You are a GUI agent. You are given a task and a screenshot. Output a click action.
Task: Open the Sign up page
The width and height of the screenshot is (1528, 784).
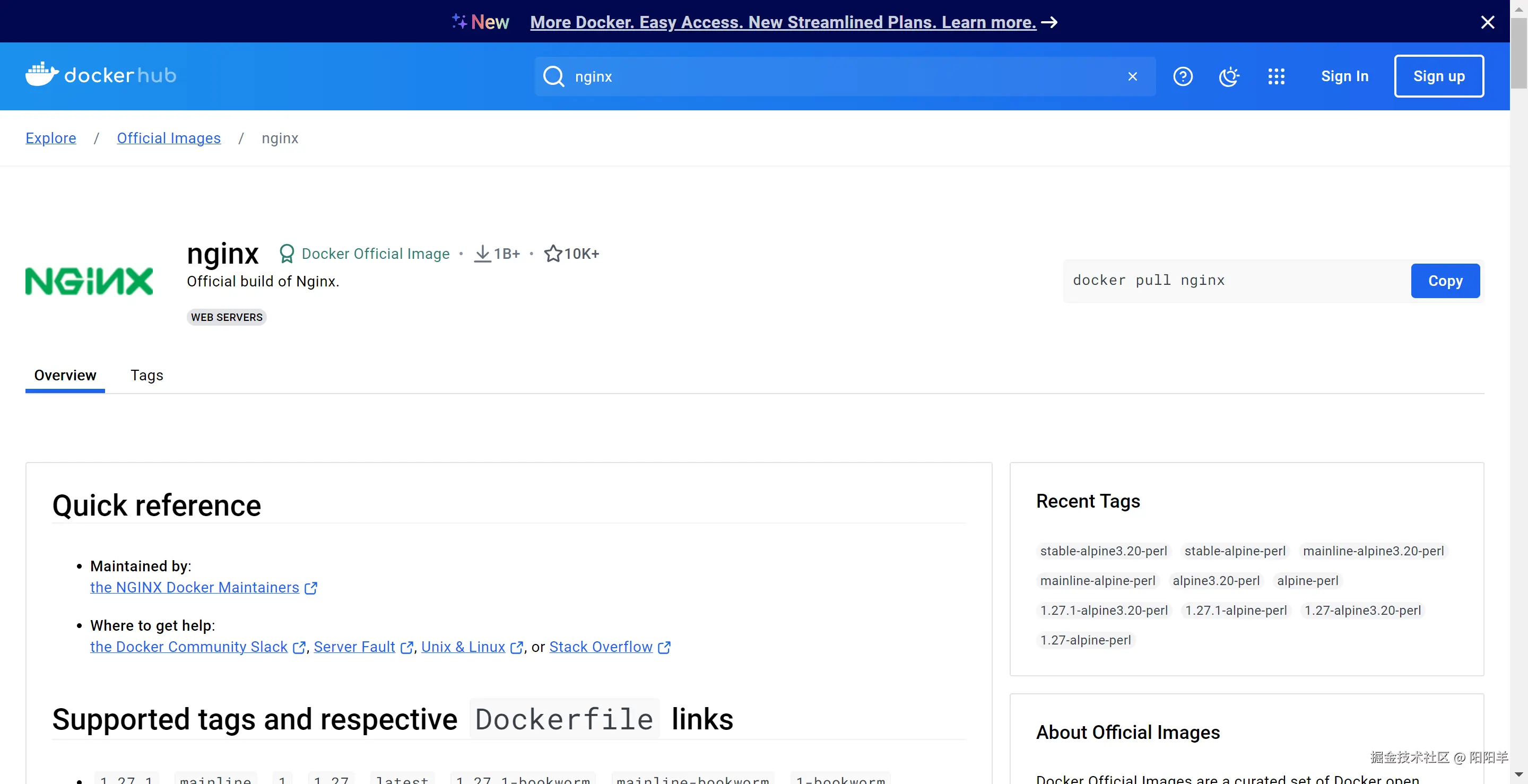[1438, 76]
